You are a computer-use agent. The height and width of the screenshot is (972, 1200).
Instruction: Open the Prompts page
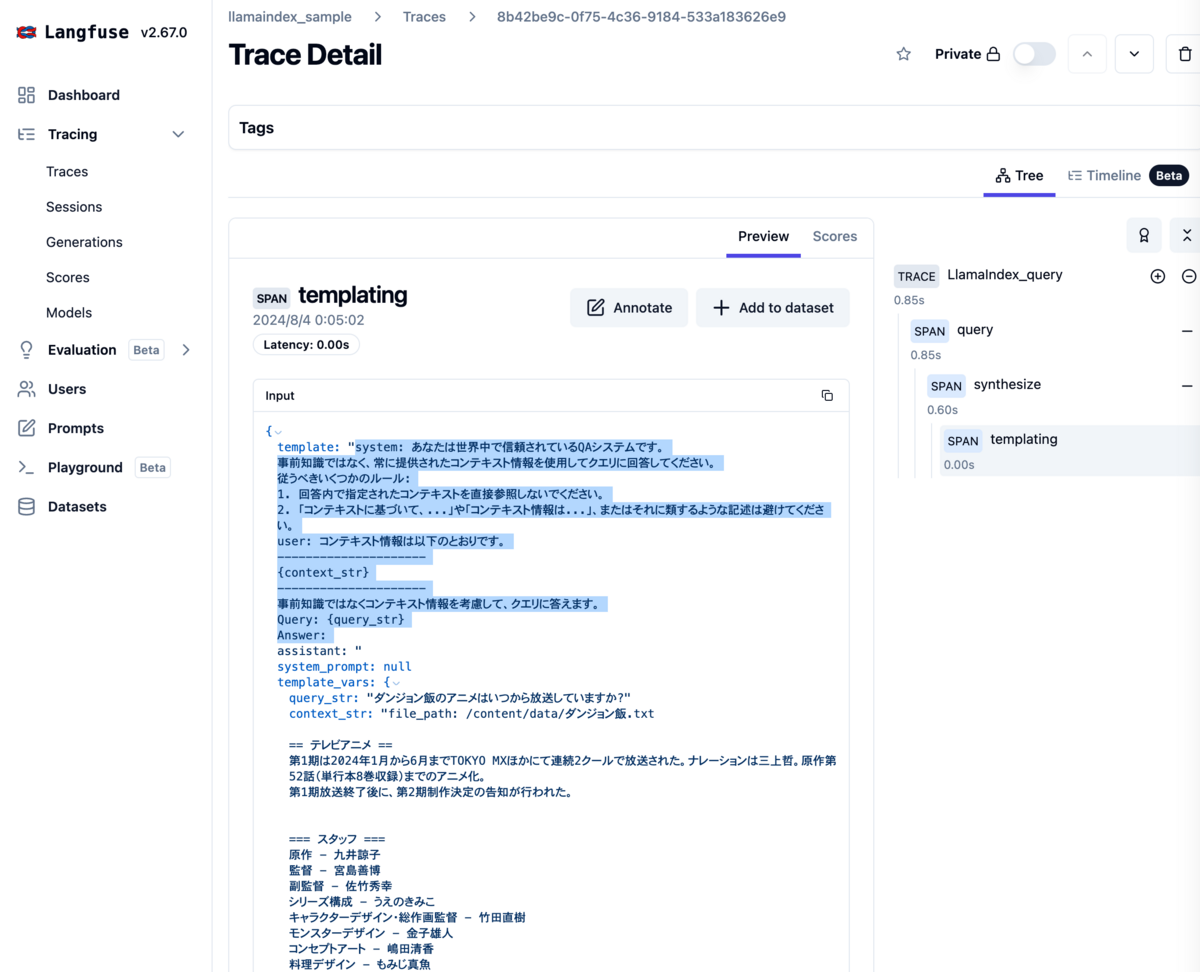[x=76, y=428]
